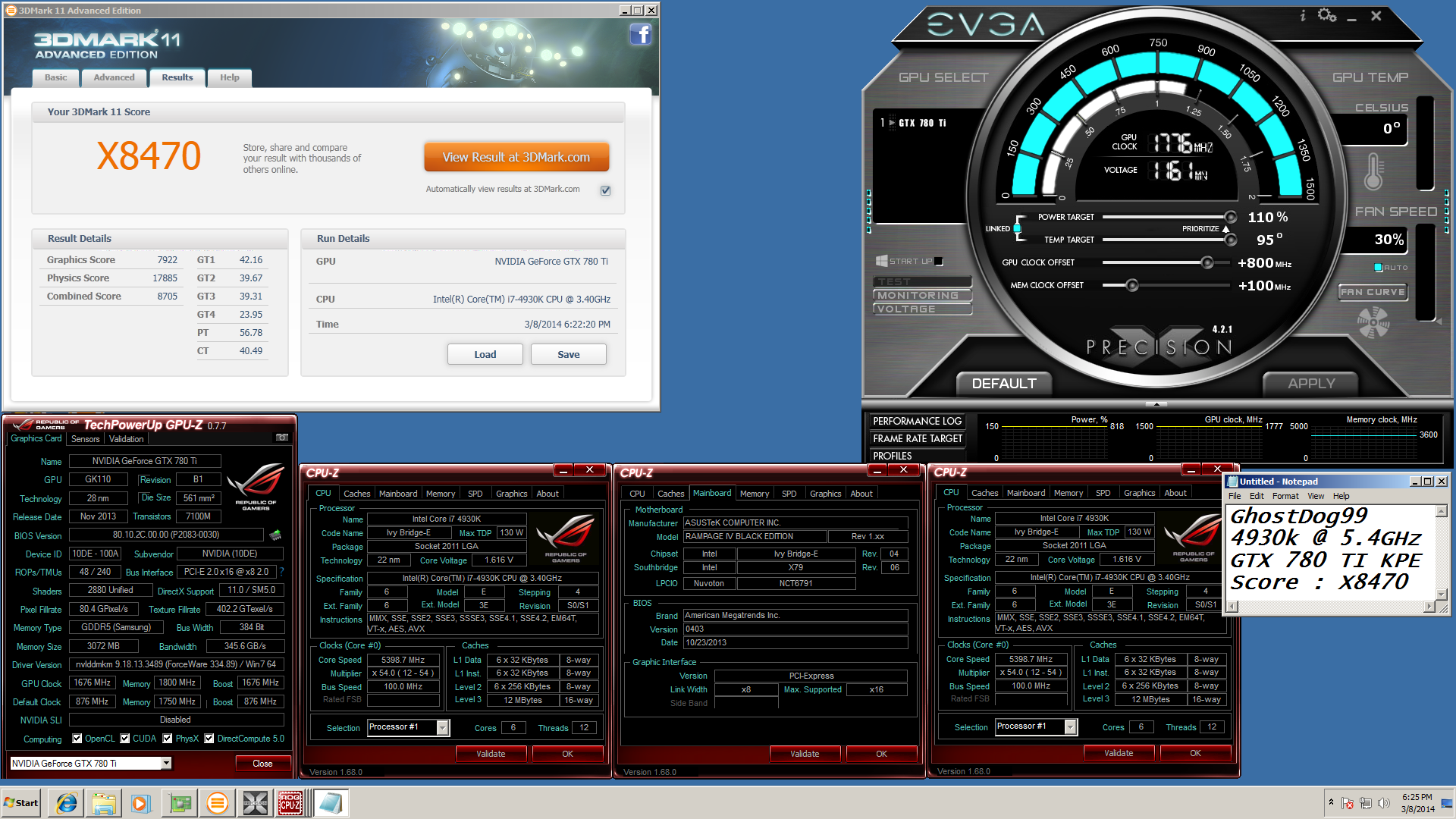Open Facebook share icon in 3DMark
The height and width of the screenshot is (819, 1456).
(x=641, y=34)
